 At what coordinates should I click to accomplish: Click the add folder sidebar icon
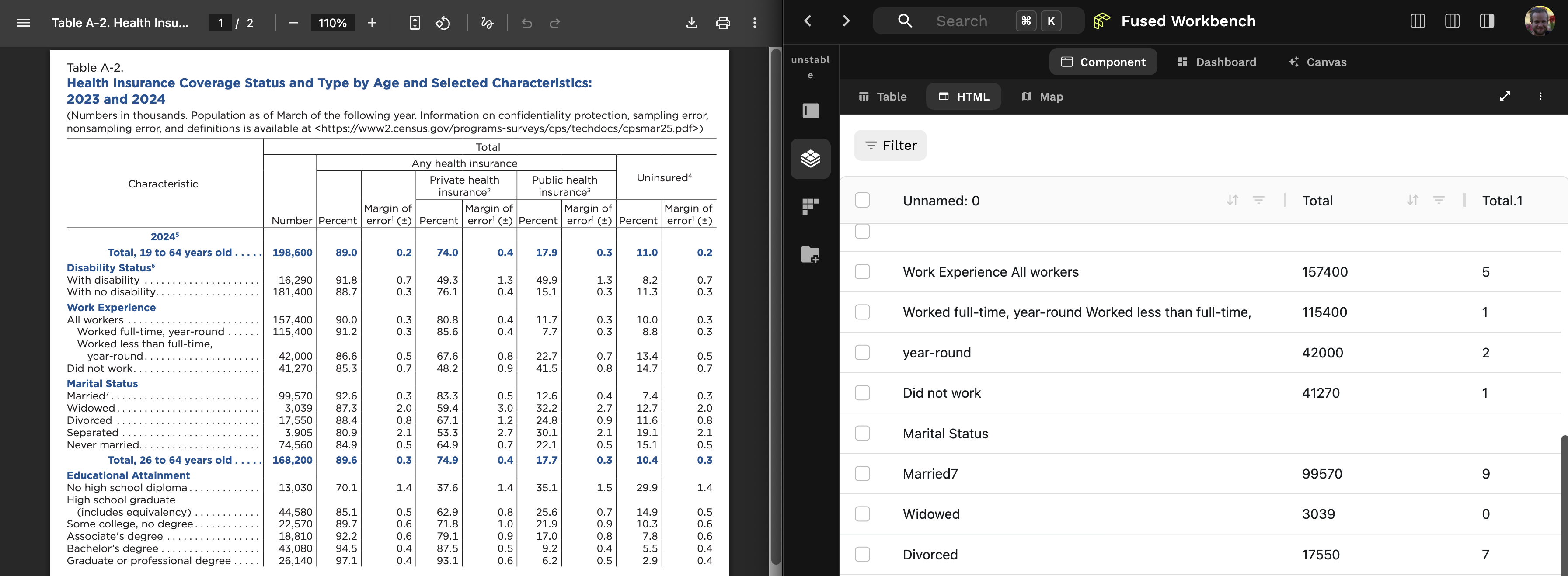pyautogui.click(x=811, y=254)
